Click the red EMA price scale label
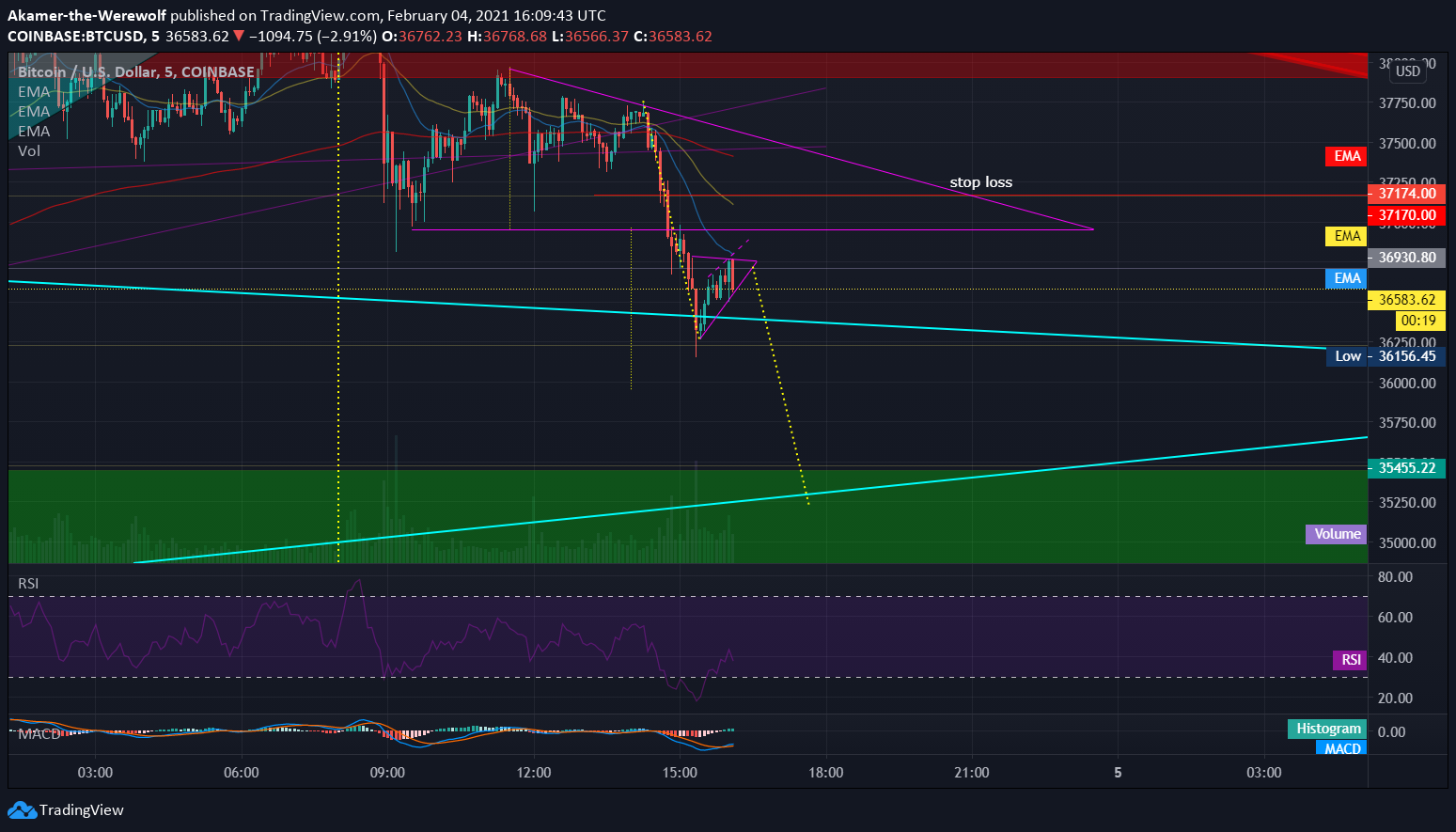The image size is (1456, 832). (1347, 156)
